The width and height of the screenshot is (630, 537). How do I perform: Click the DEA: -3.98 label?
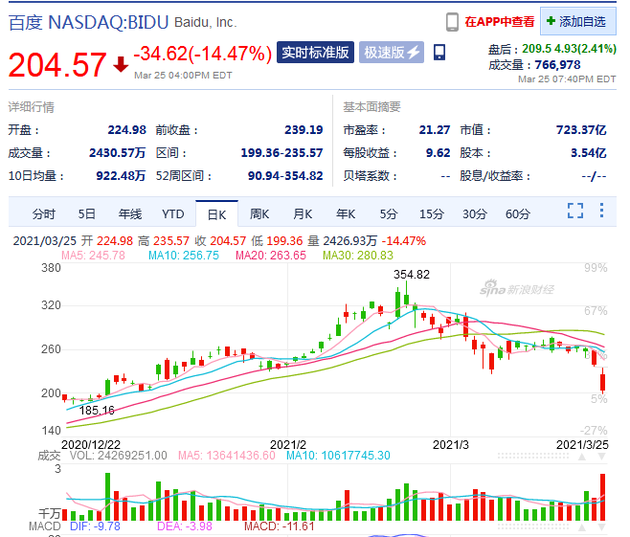click(x=184, y=526)
